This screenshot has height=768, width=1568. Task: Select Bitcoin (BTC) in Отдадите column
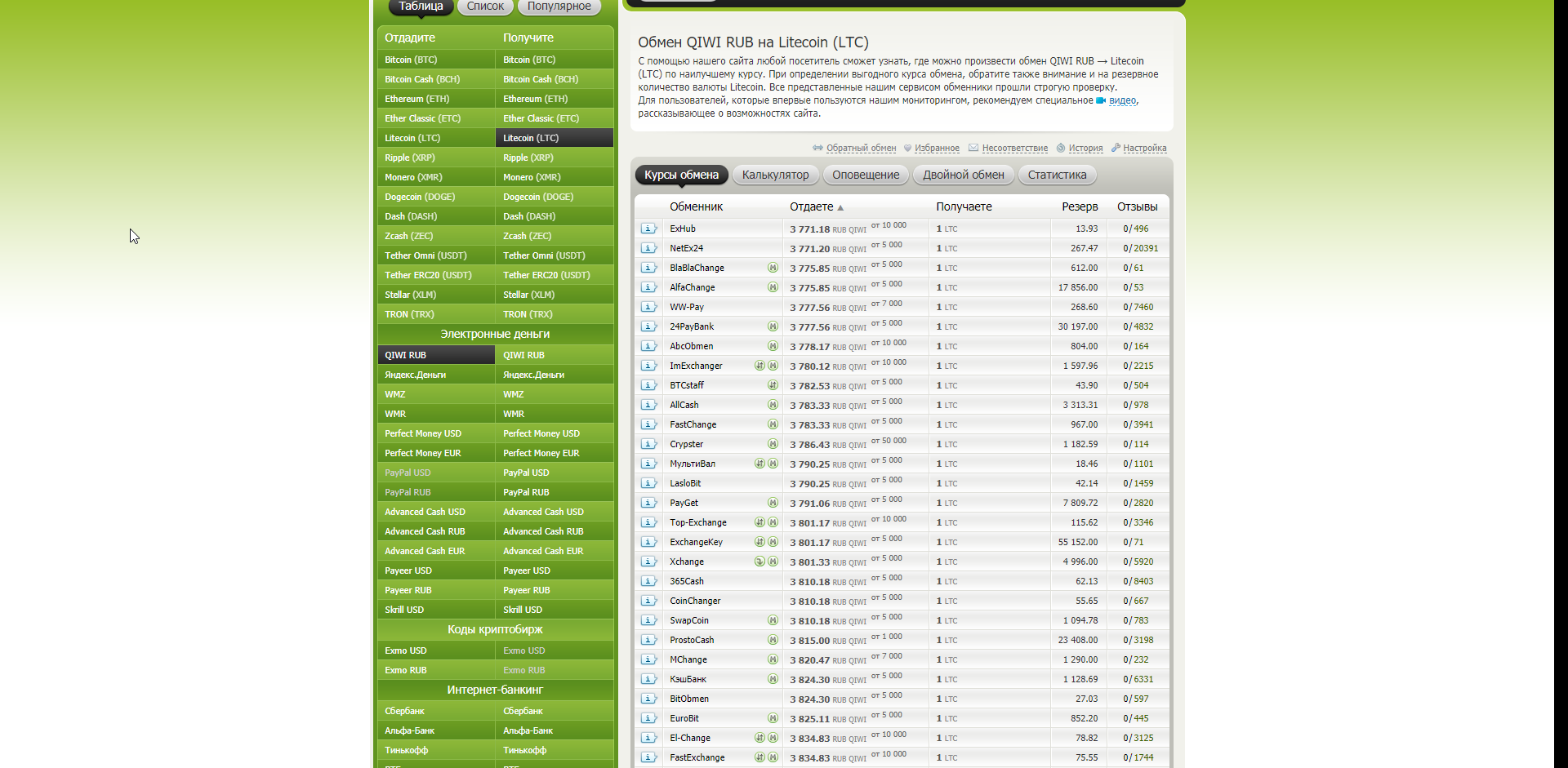click(411, 60)
